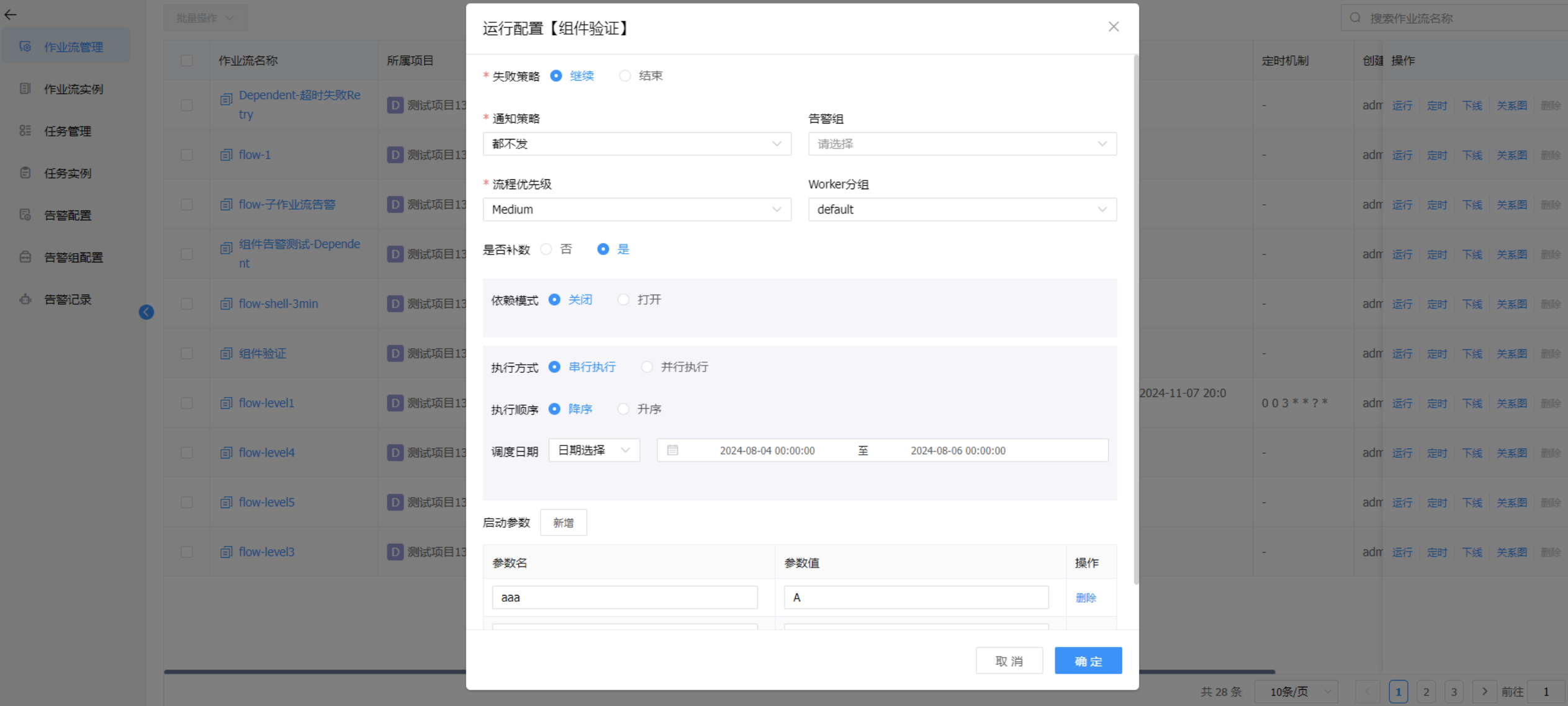Select 结束 for the failure strategy

625,76
